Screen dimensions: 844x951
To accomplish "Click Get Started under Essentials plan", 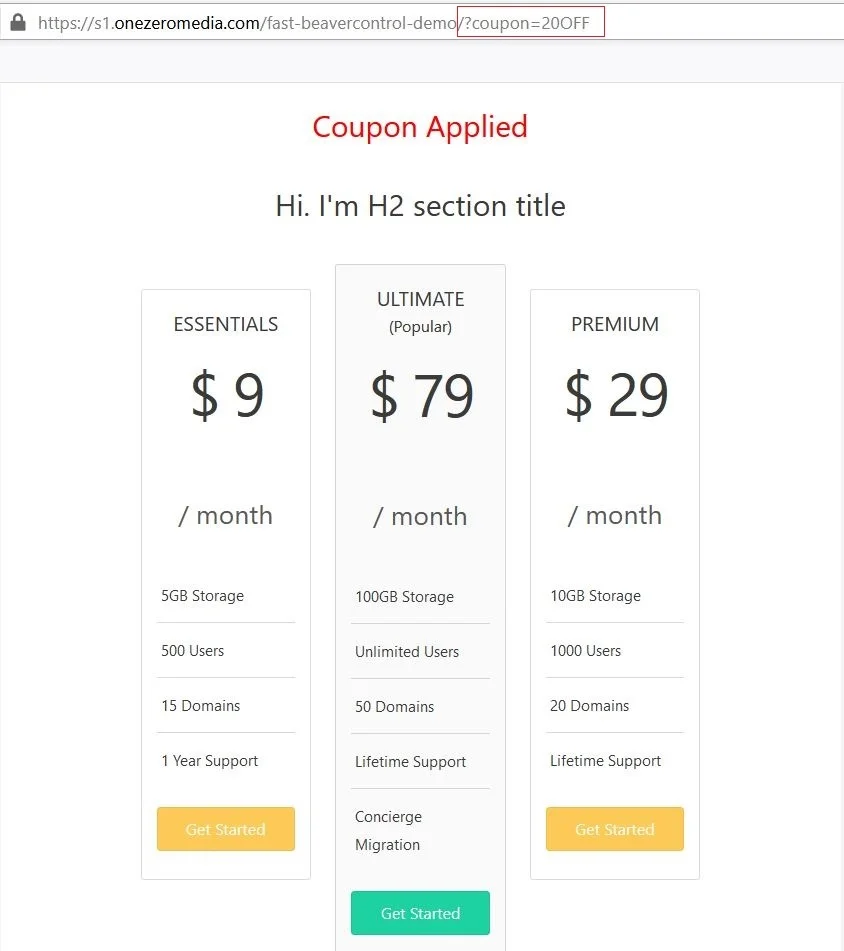I will click(226, 829).
